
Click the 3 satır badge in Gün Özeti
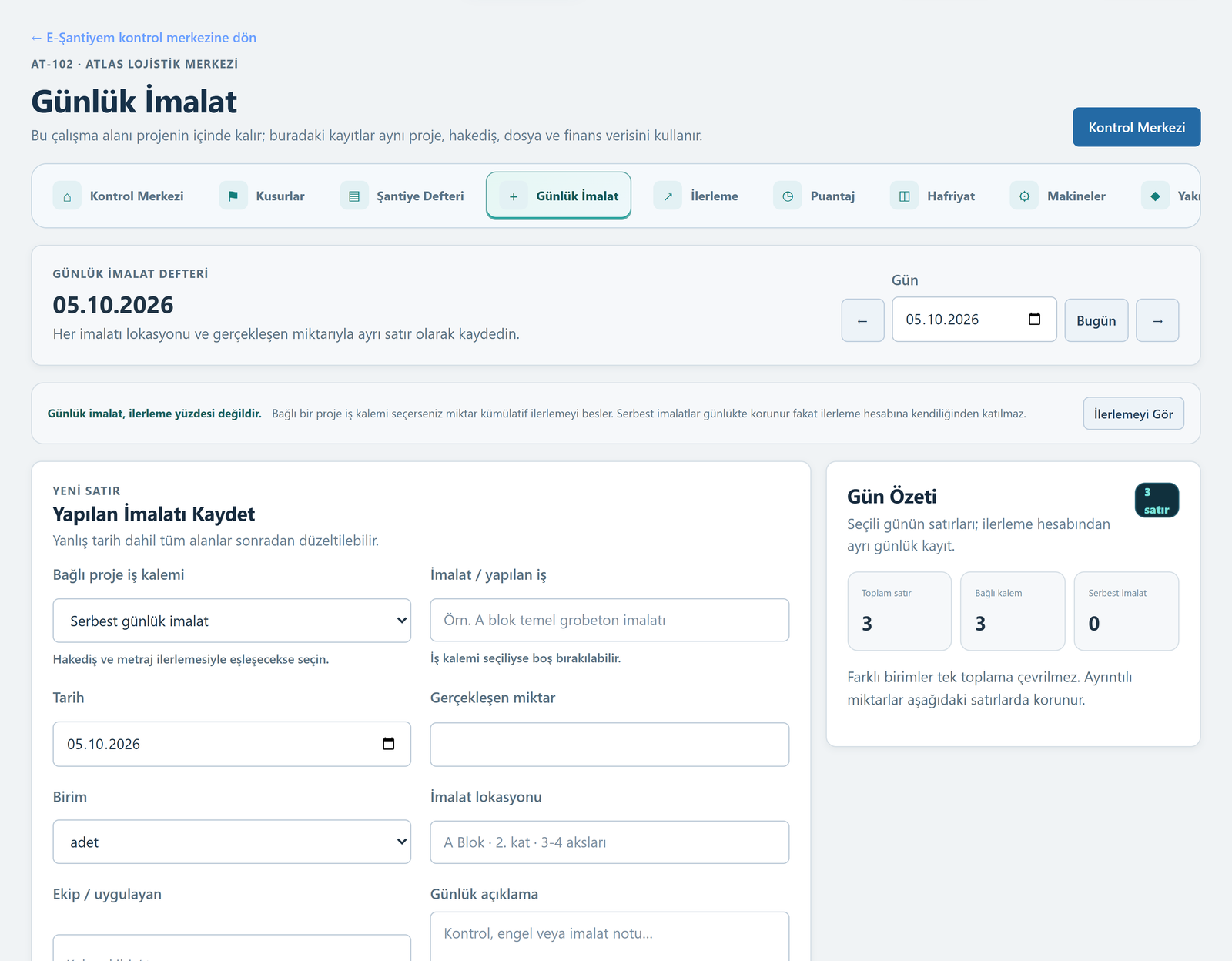pyautogui.click(x=1157, y=501)
